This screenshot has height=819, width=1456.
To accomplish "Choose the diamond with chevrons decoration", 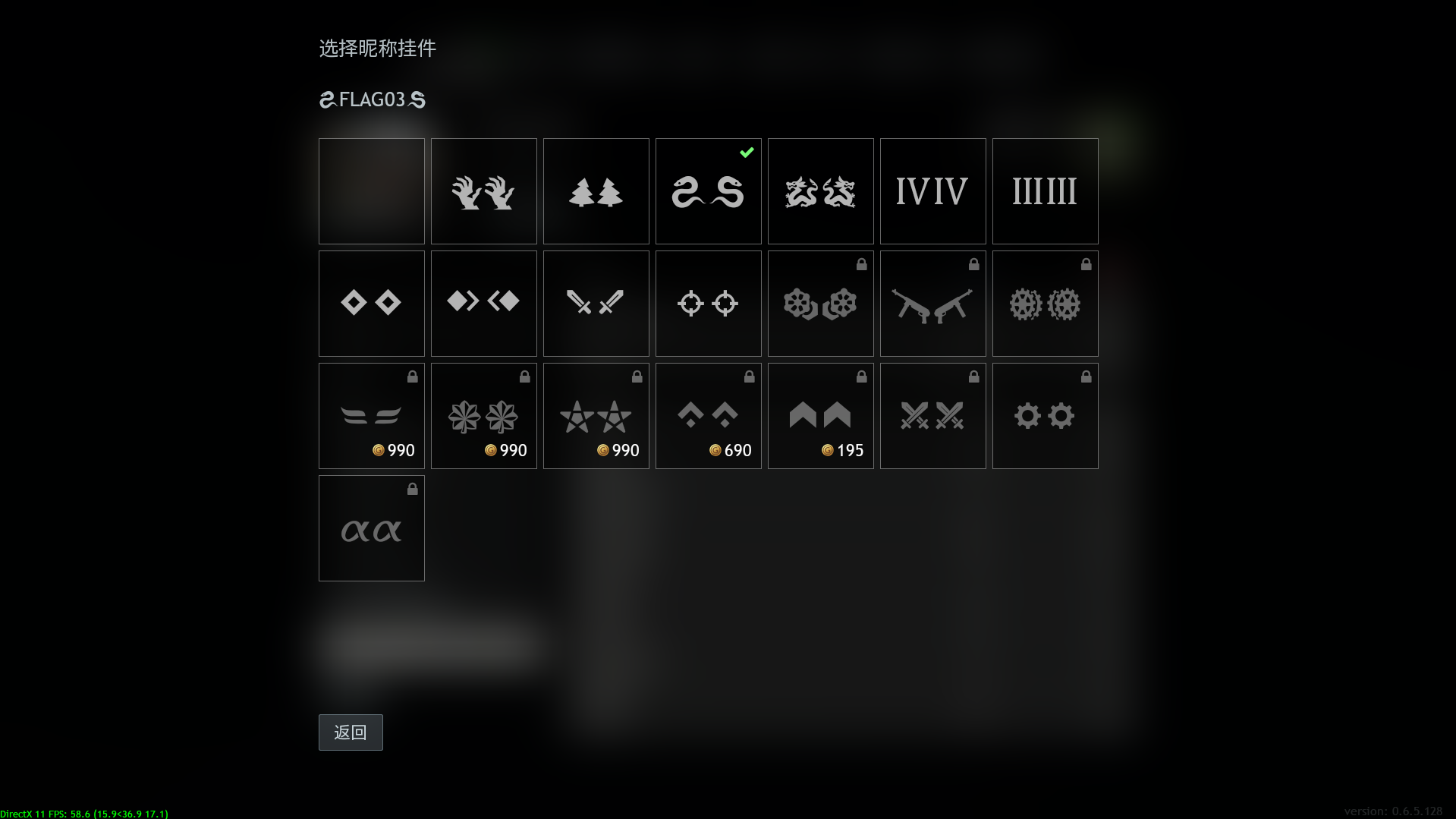I will (484, 304).
